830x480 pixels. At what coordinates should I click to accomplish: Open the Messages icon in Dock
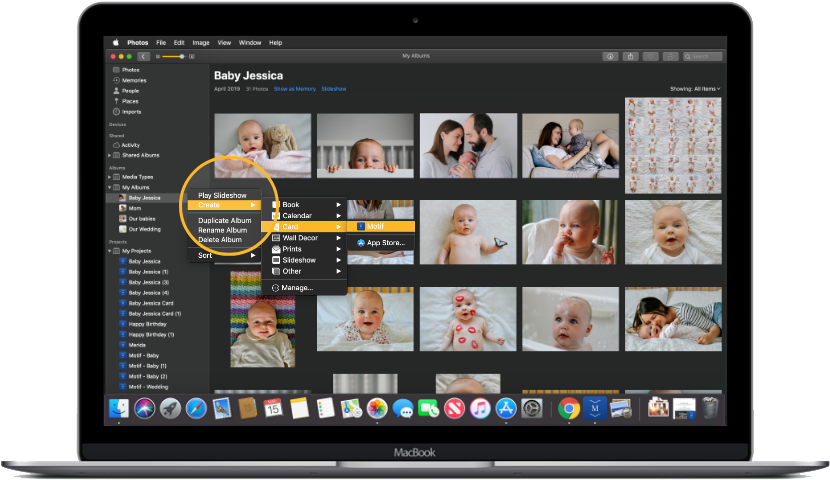coord(403,409)
